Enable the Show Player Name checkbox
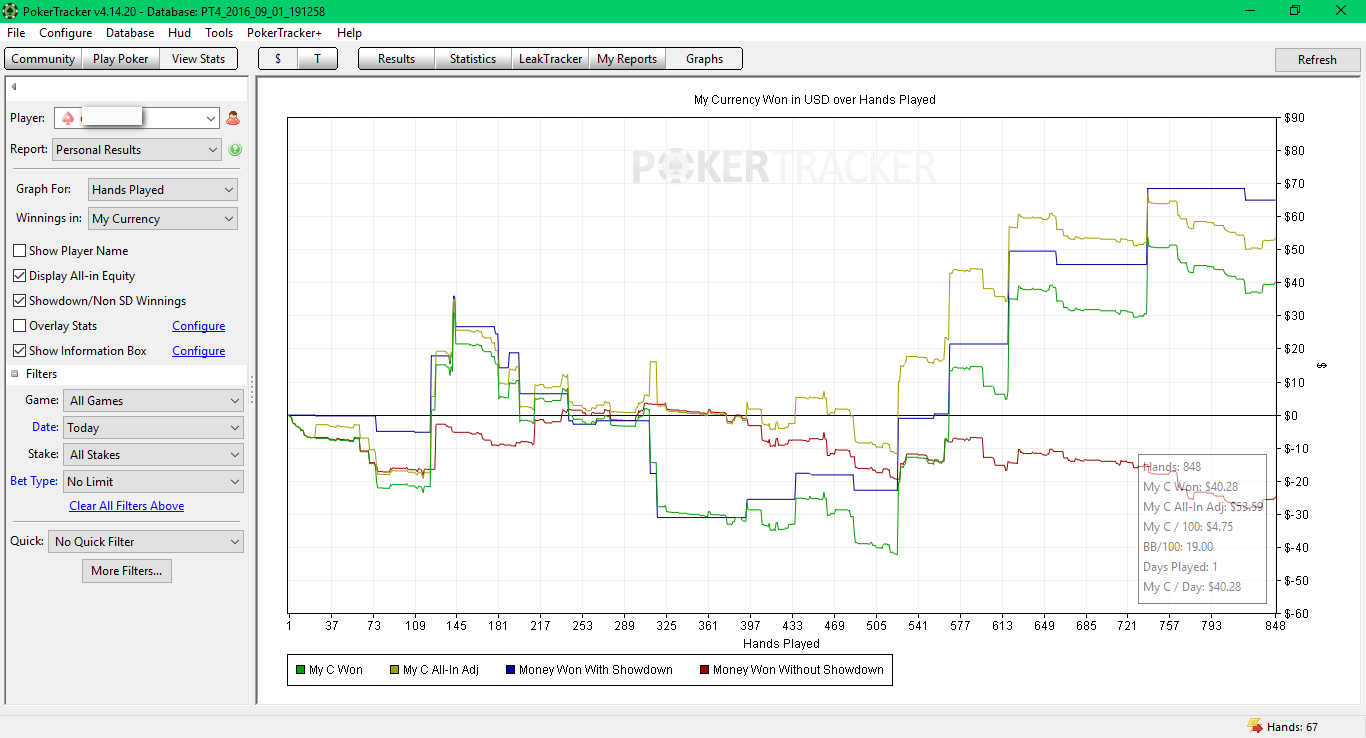 [x=19, y=251]
